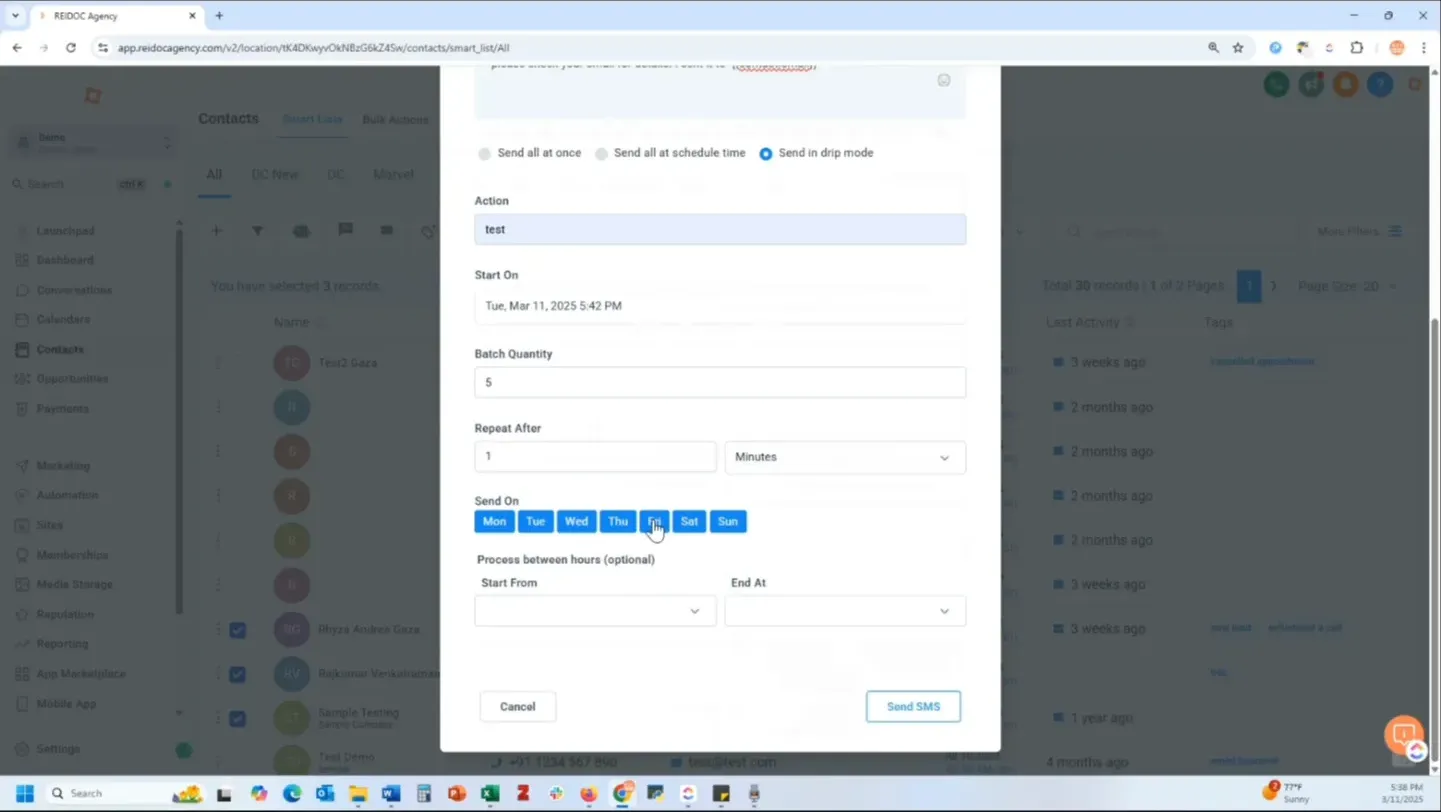
Task: Click the add contact plus icon
Action: (216, 231)
